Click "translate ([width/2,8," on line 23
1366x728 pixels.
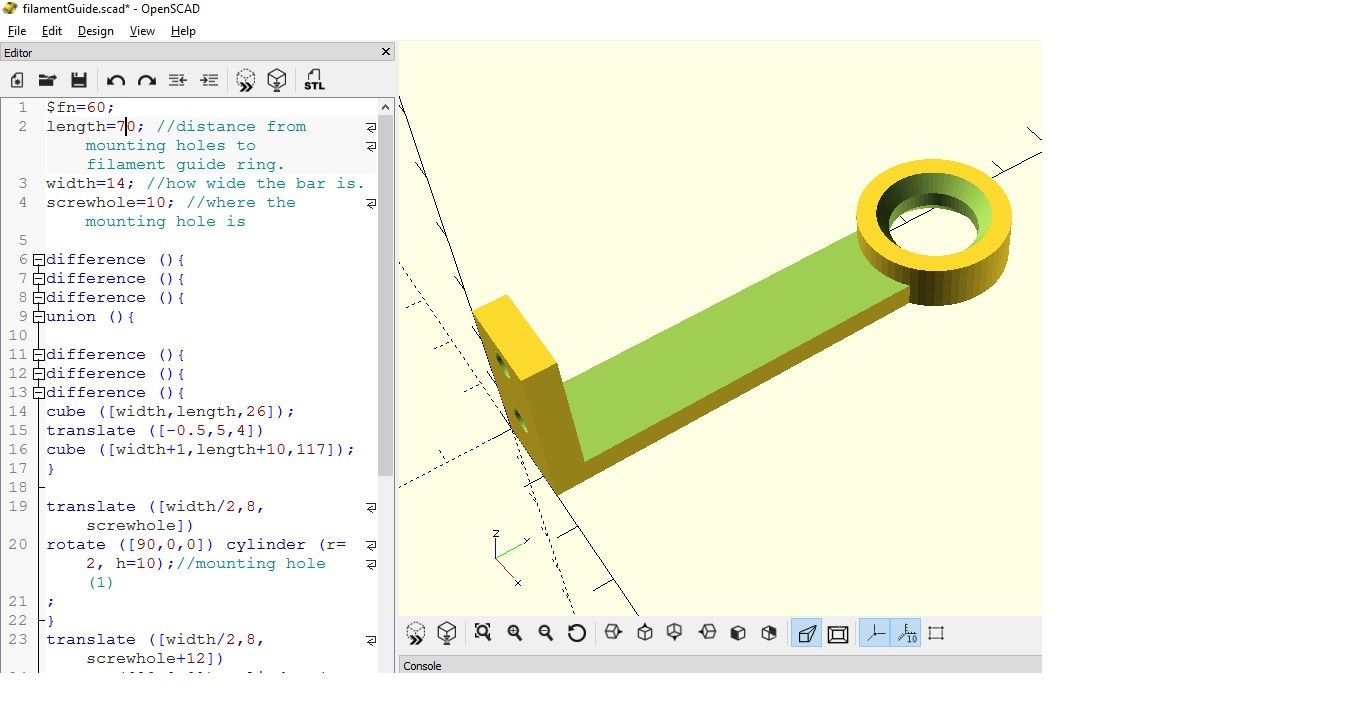tap(156, 640)
